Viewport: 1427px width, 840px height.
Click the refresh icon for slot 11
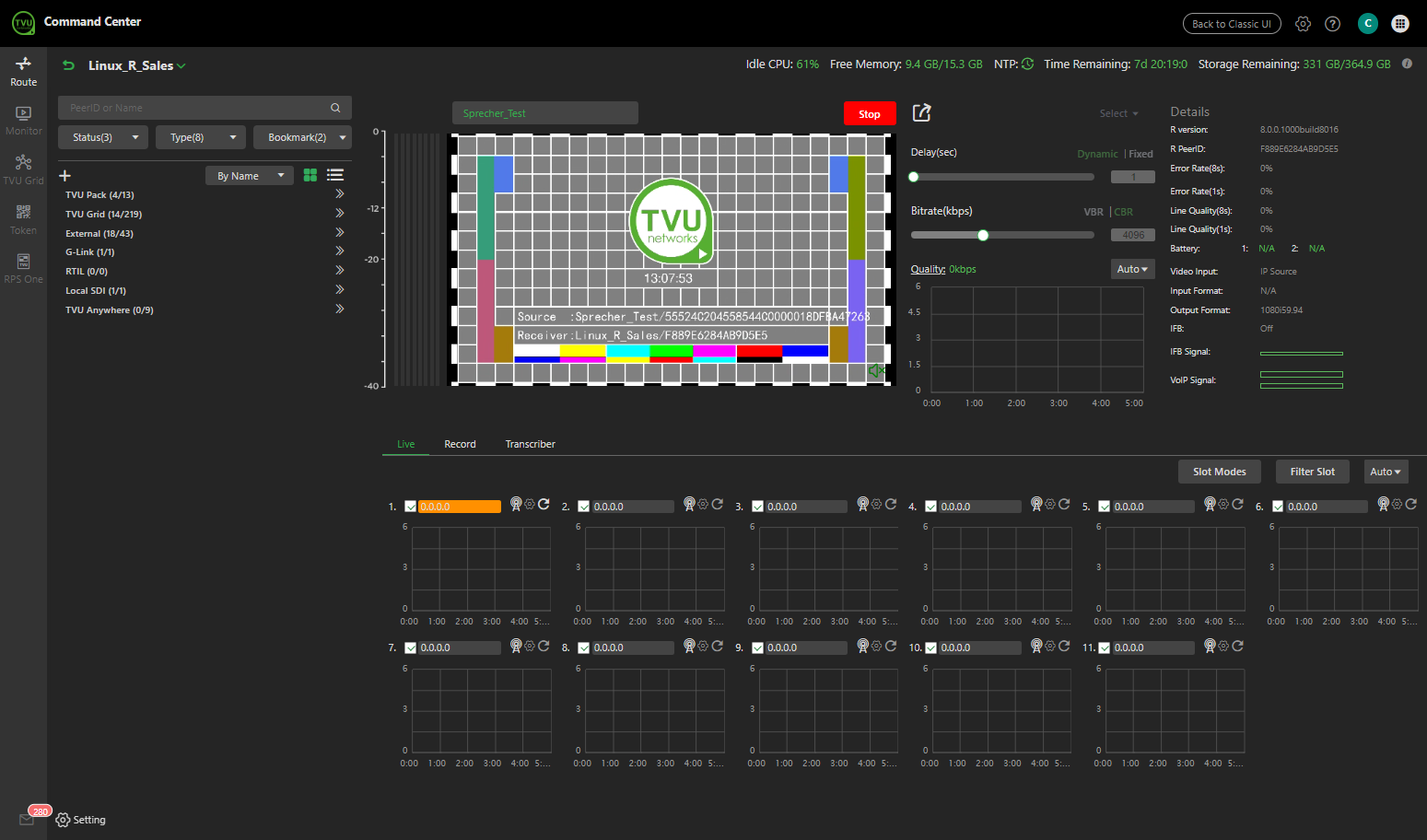coord(1237,646)
